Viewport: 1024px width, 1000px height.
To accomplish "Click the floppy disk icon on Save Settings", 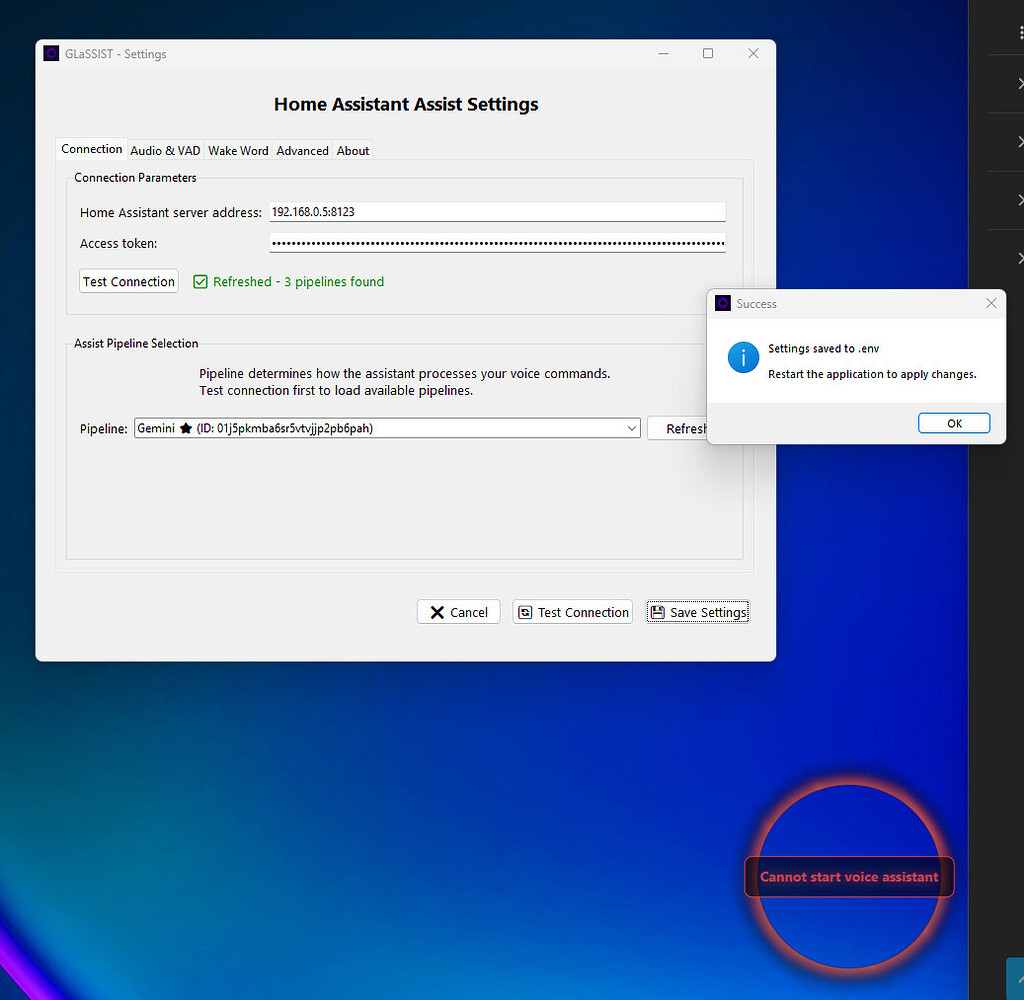I will click(660, 612).
